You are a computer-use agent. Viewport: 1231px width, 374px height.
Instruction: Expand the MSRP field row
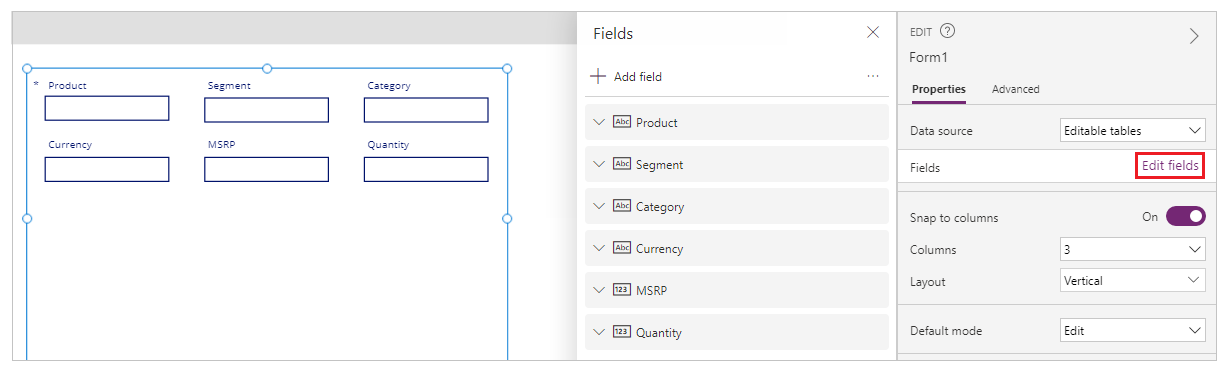click(x=599, y=290)
